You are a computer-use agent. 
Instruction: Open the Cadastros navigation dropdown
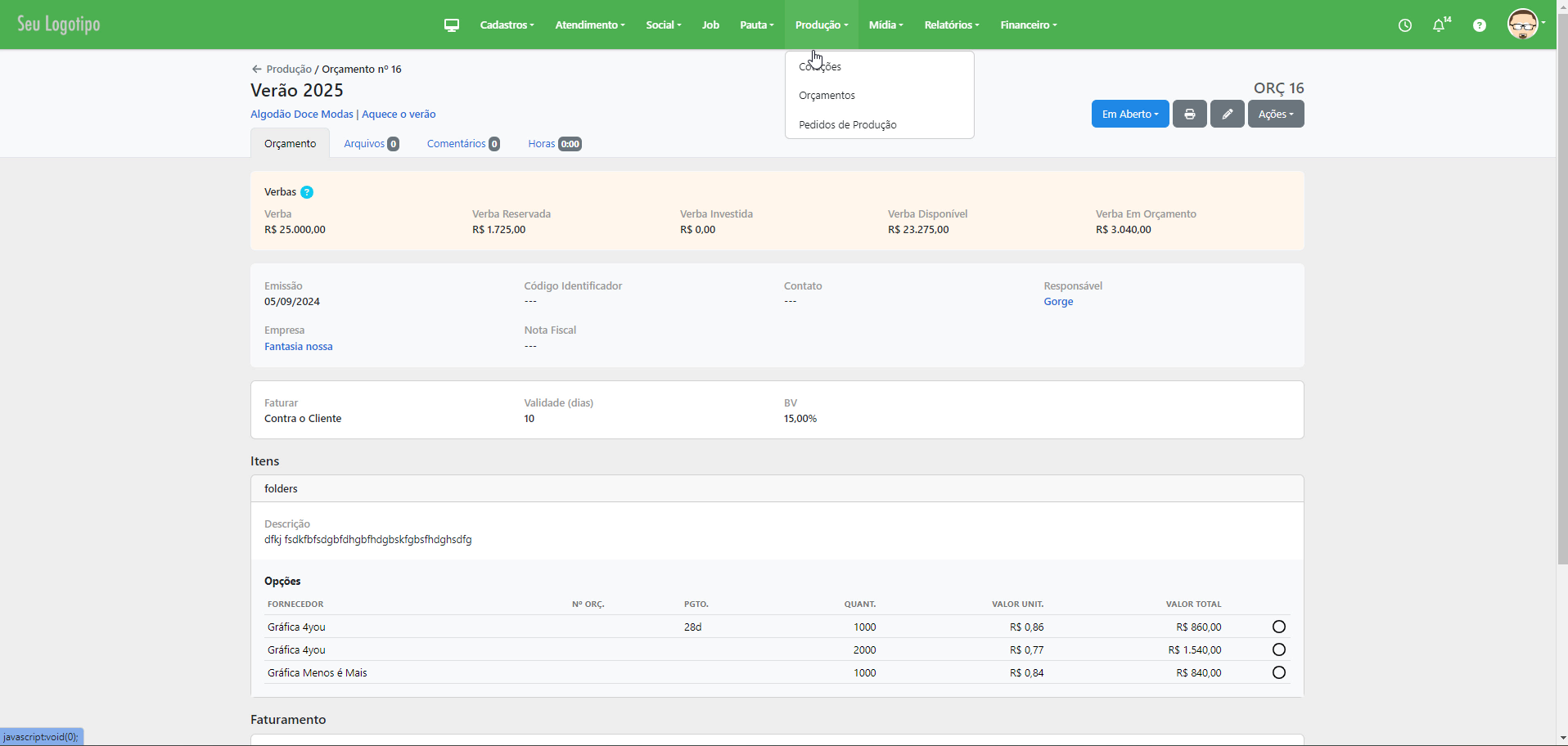[507, 25]
